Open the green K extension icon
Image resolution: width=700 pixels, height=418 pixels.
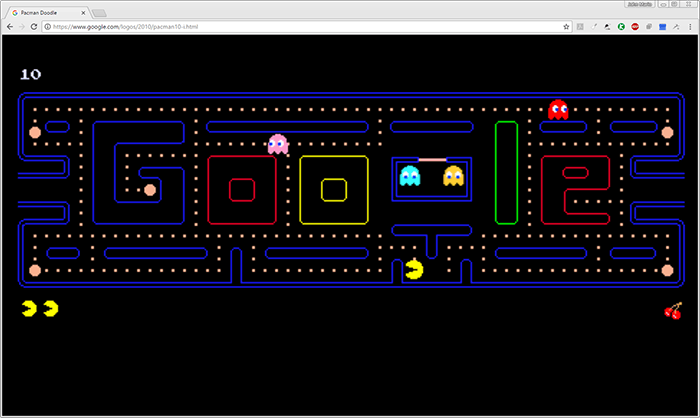pyautogui.click(x=621, y=27)
